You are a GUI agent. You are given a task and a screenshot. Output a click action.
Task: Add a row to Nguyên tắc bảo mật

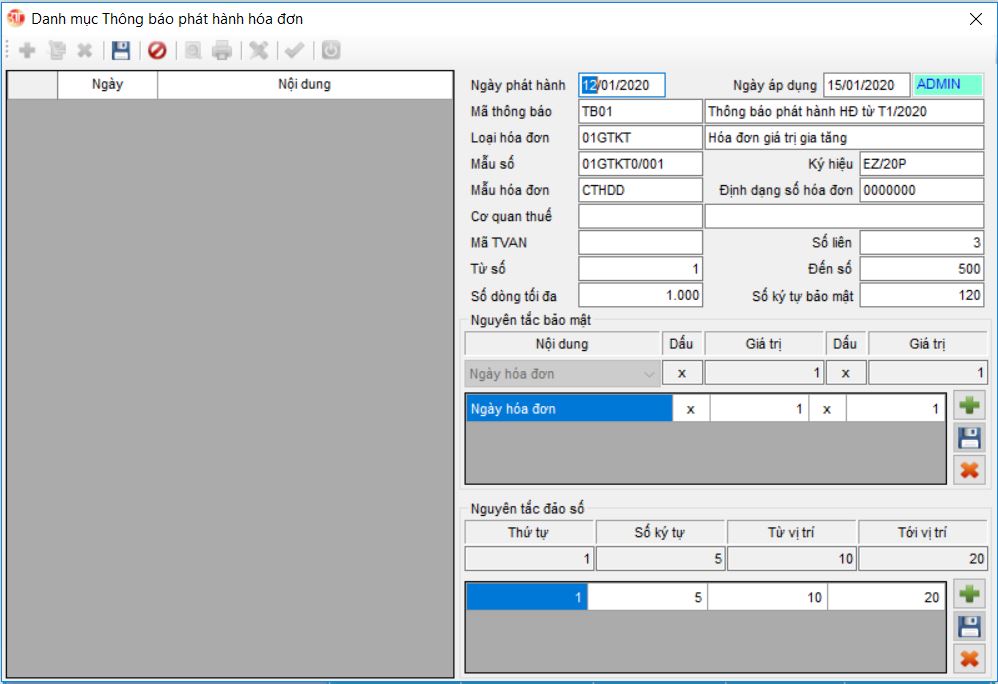969,405
